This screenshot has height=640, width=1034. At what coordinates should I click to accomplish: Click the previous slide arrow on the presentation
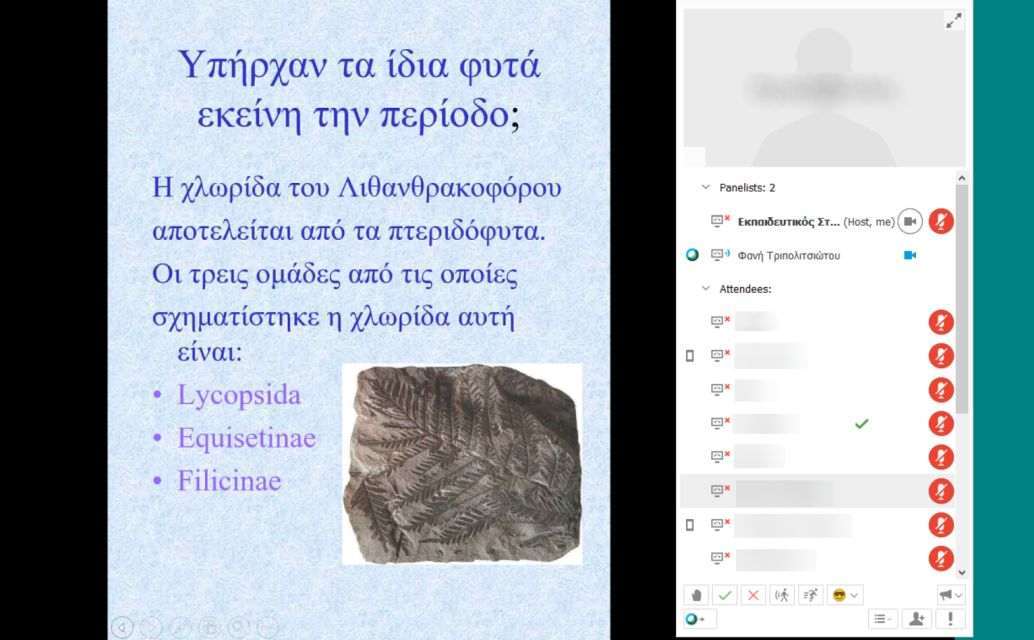[x=122, y=627]
